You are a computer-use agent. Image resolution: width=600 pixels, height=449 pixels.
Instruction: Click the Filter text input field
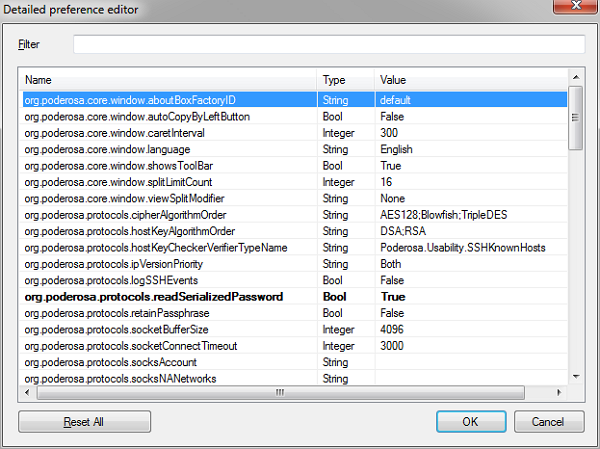tap(329, 44)
